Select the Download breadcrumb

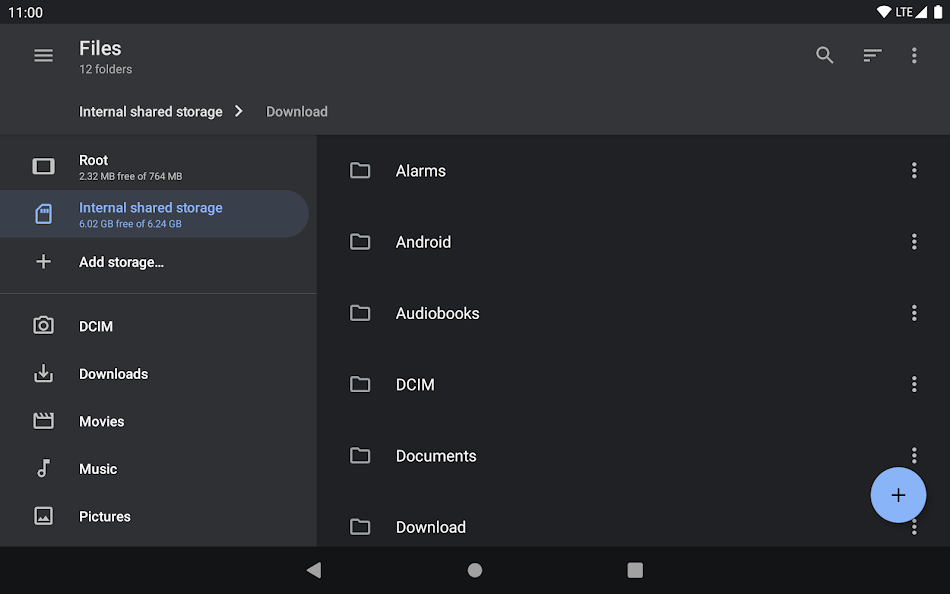coord(297,112)
